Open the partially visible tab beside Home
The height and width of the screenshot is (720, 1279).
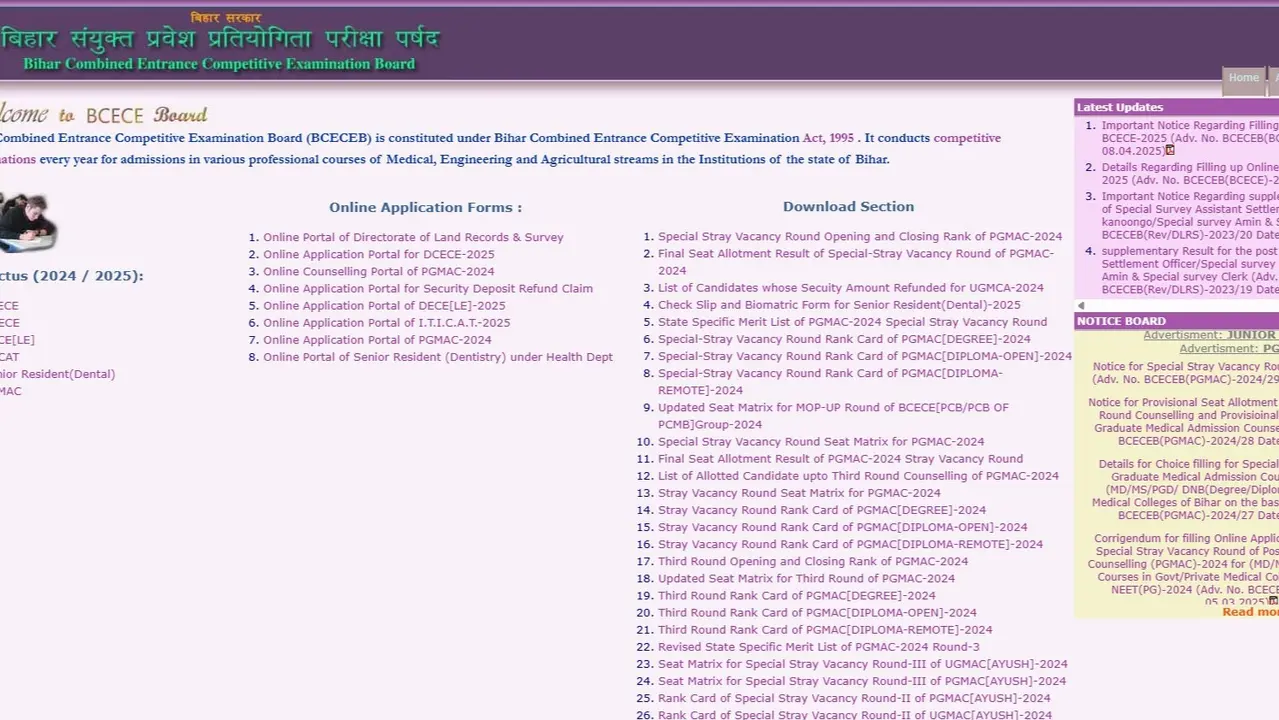tap(1274, 77)
